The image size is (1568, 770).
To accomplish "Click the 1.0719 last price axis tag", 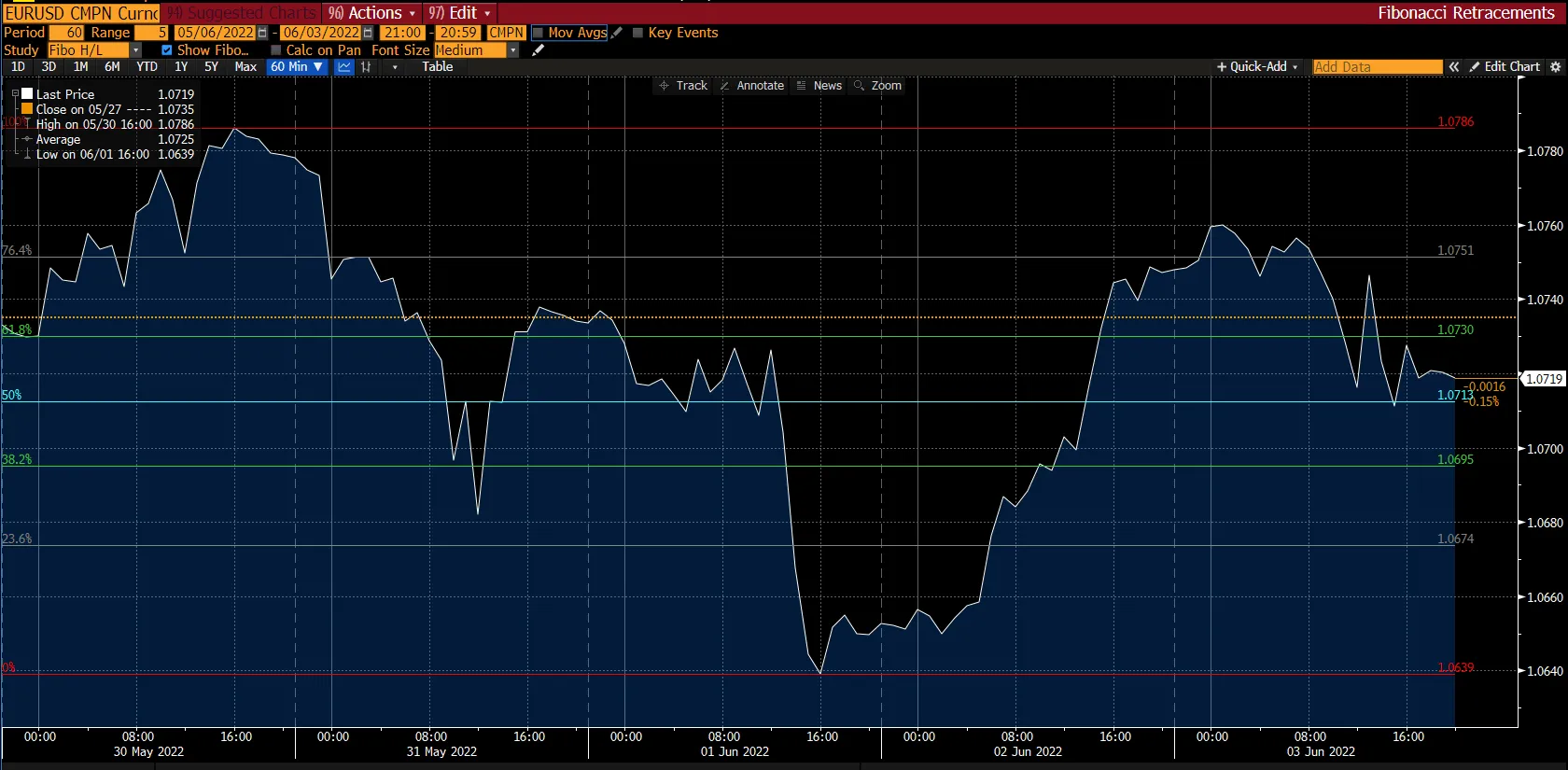I will click(x=1543, y=379).
